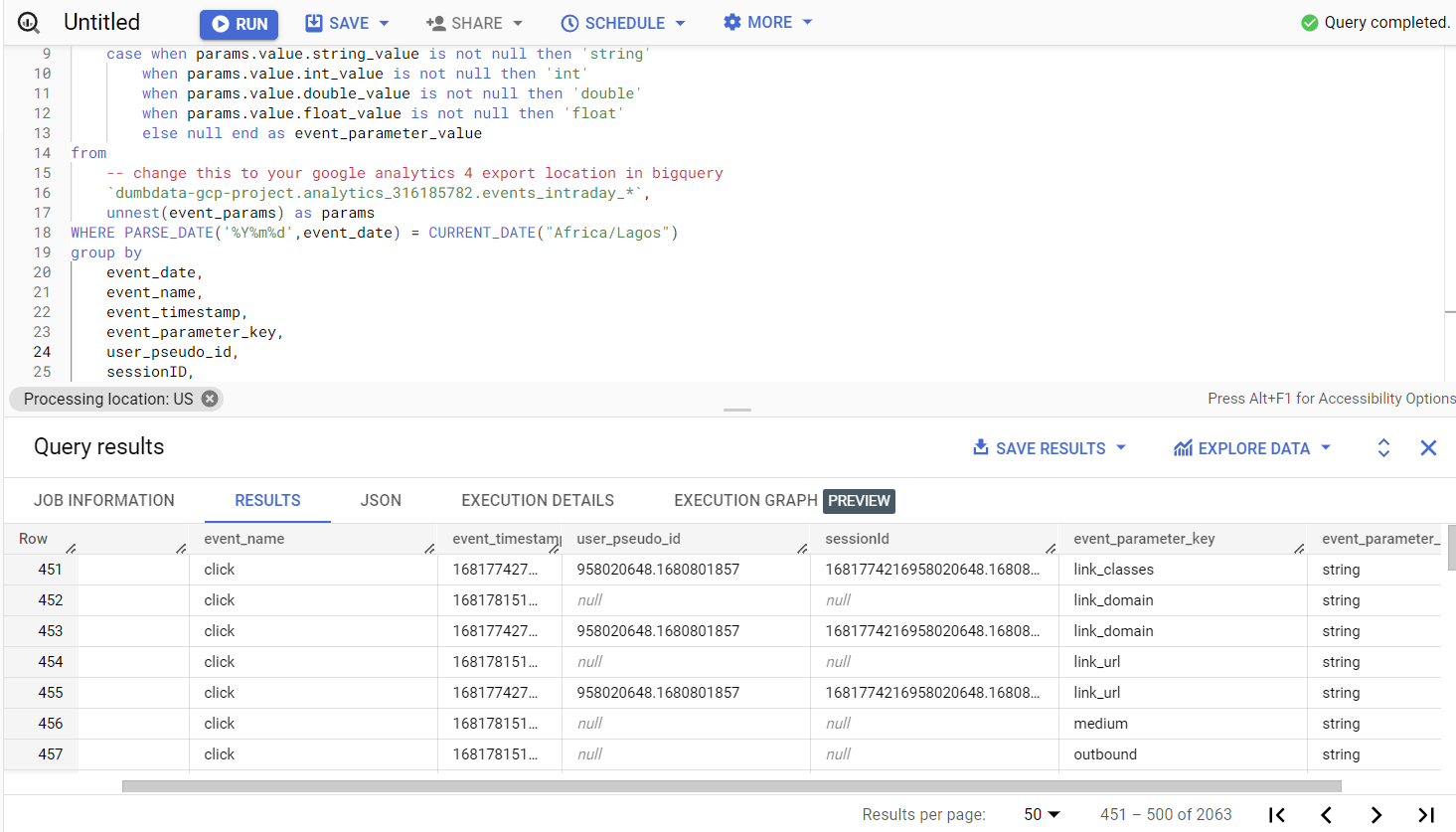
Task: Switch to the JSON tab
Action: coord(381,500)
